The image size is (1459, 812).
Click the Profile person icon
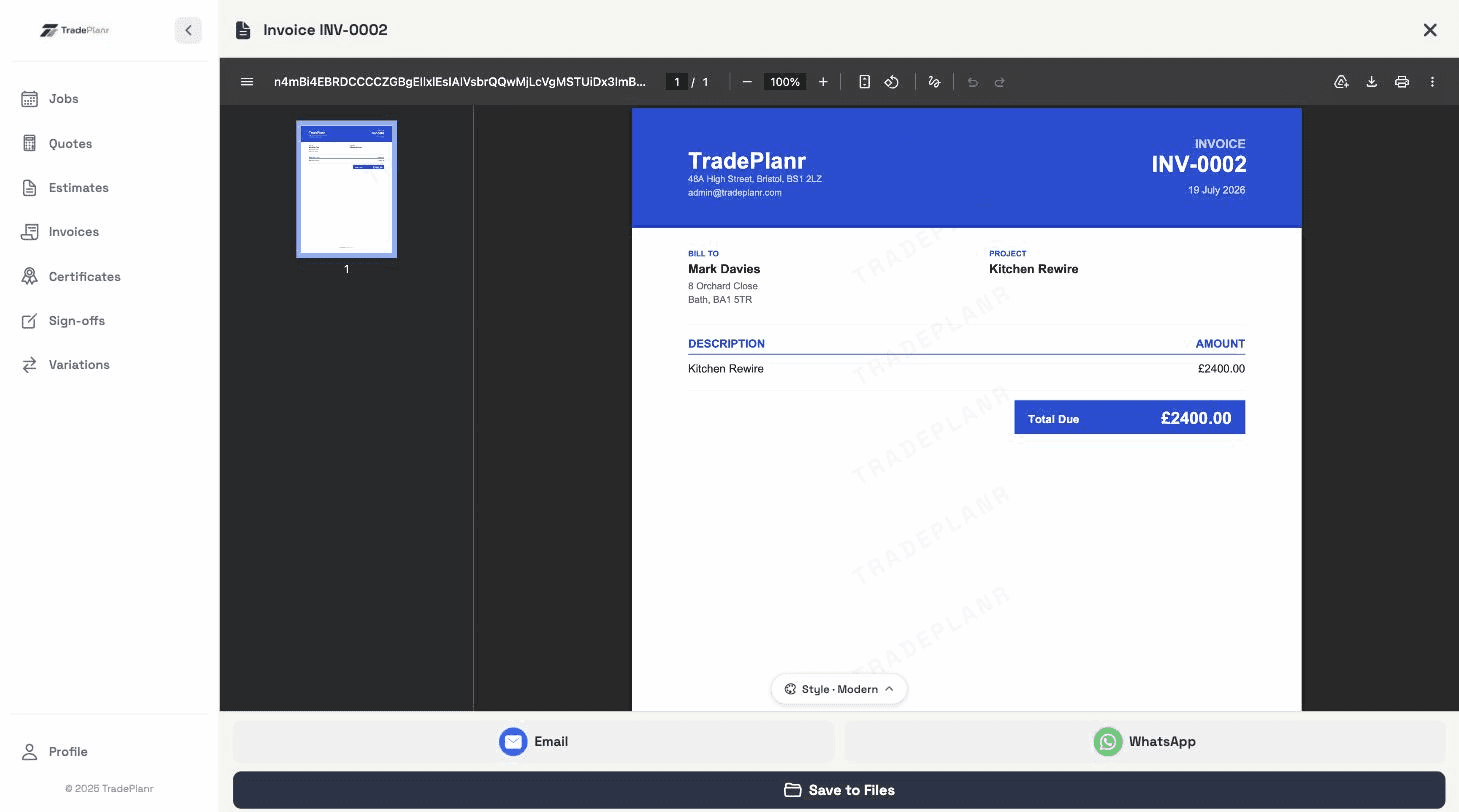coord(30,751)
